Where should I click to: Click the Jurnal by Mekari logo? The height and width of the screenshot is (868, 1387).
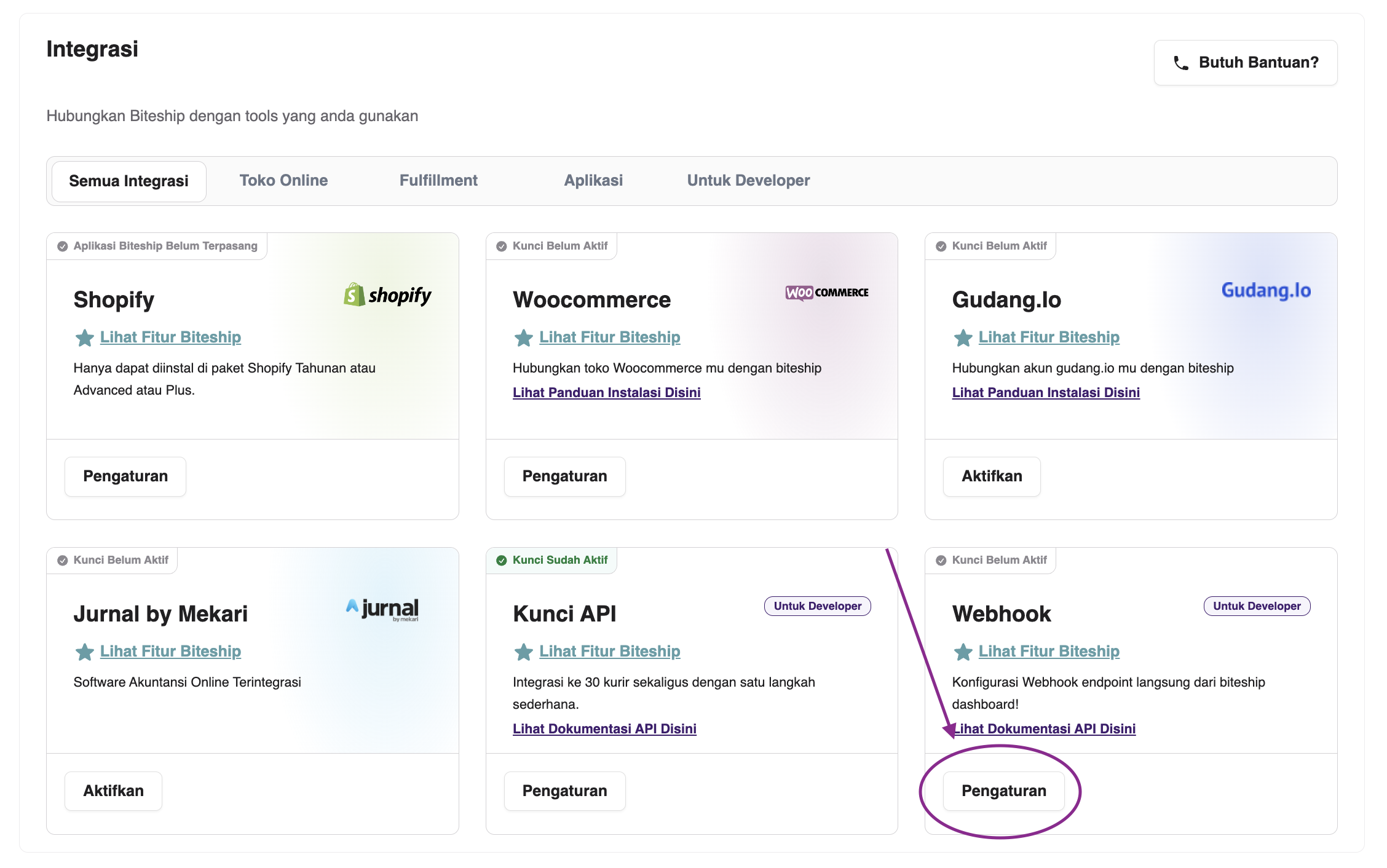pyautogui.click(x=382, y=609)
